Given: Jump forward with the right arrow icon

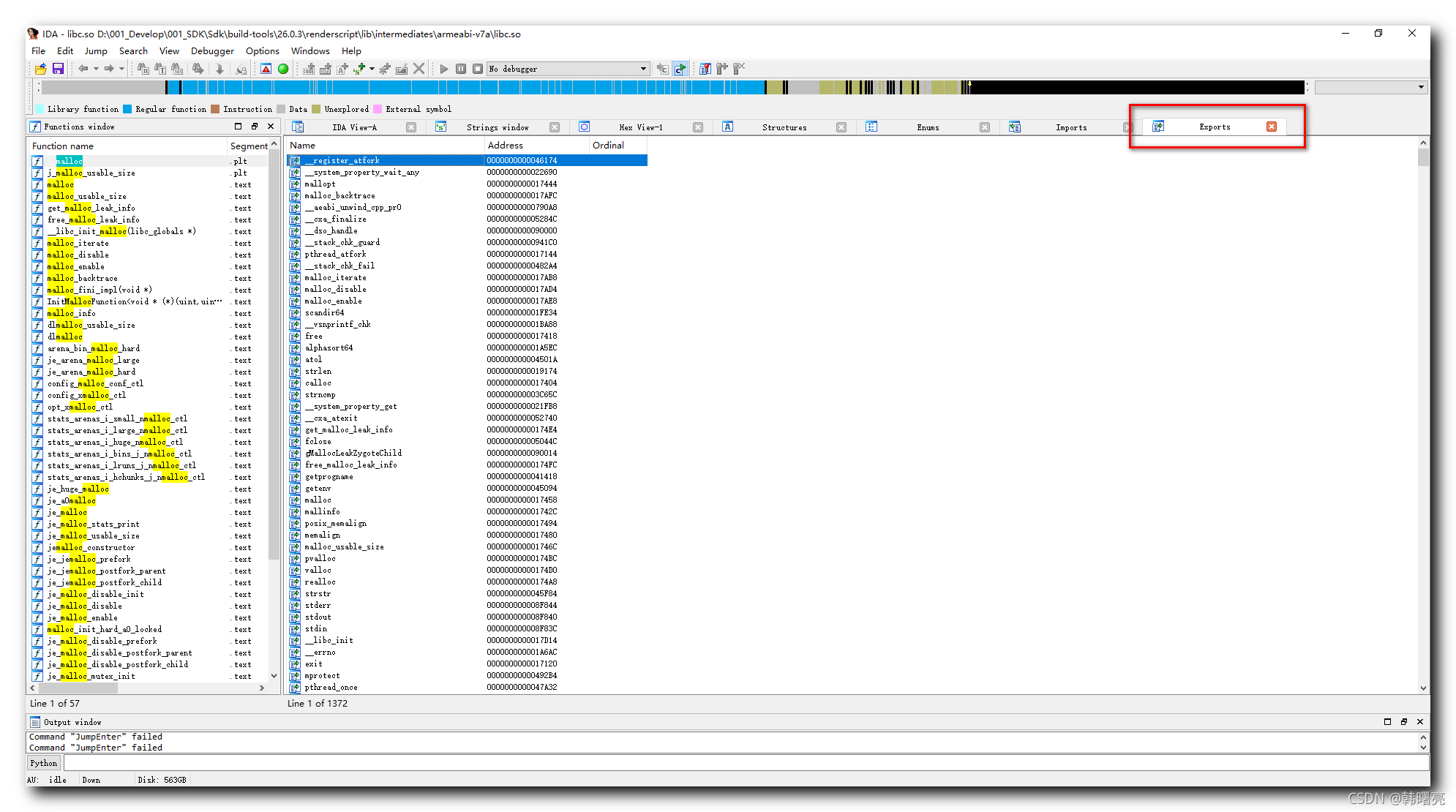Looking at the screenshot, I should pyautogui.click(x=109, y=69).
